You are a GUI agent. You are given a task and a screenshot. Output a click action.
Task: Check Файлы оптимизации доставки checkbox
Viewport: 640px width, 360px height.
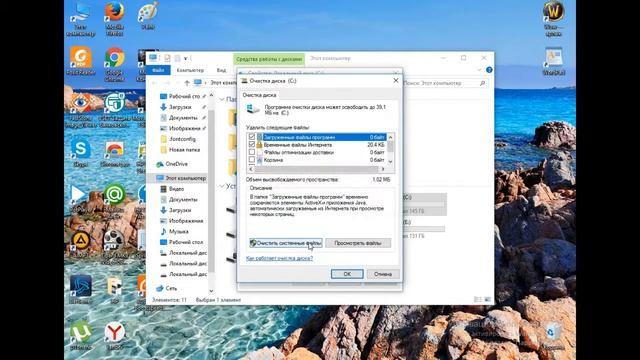[x=252, y=152]
